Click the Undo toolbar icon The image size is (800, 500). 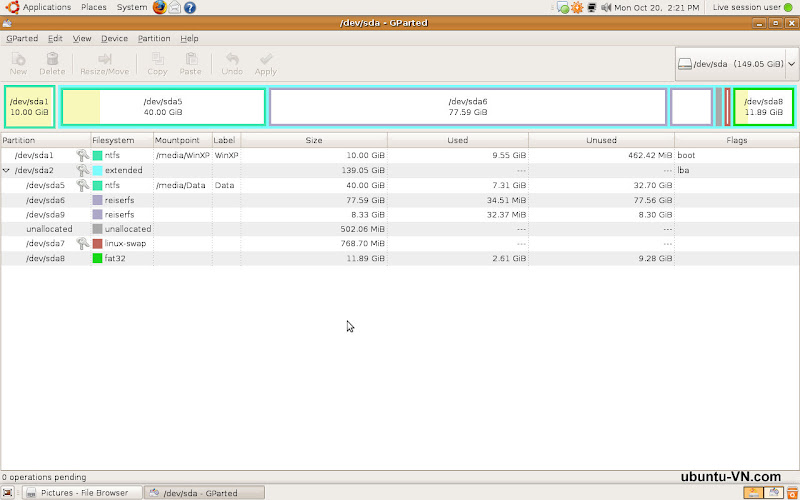tap(232, 64)
